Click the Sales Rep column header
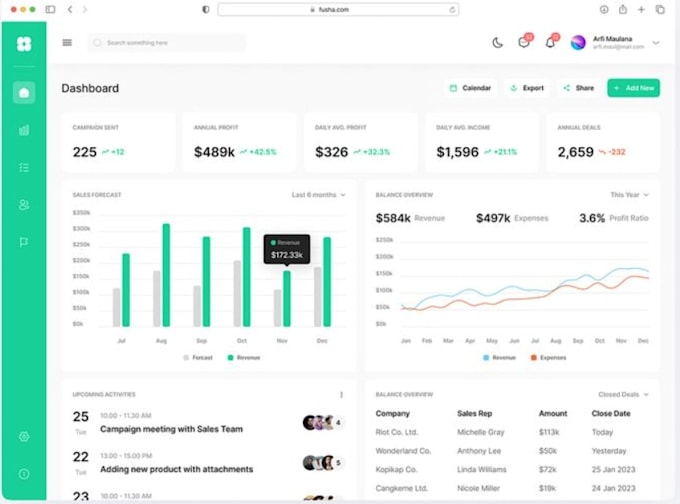The height and width of the screenshot is (504, 680). click(x=474, y=413)
